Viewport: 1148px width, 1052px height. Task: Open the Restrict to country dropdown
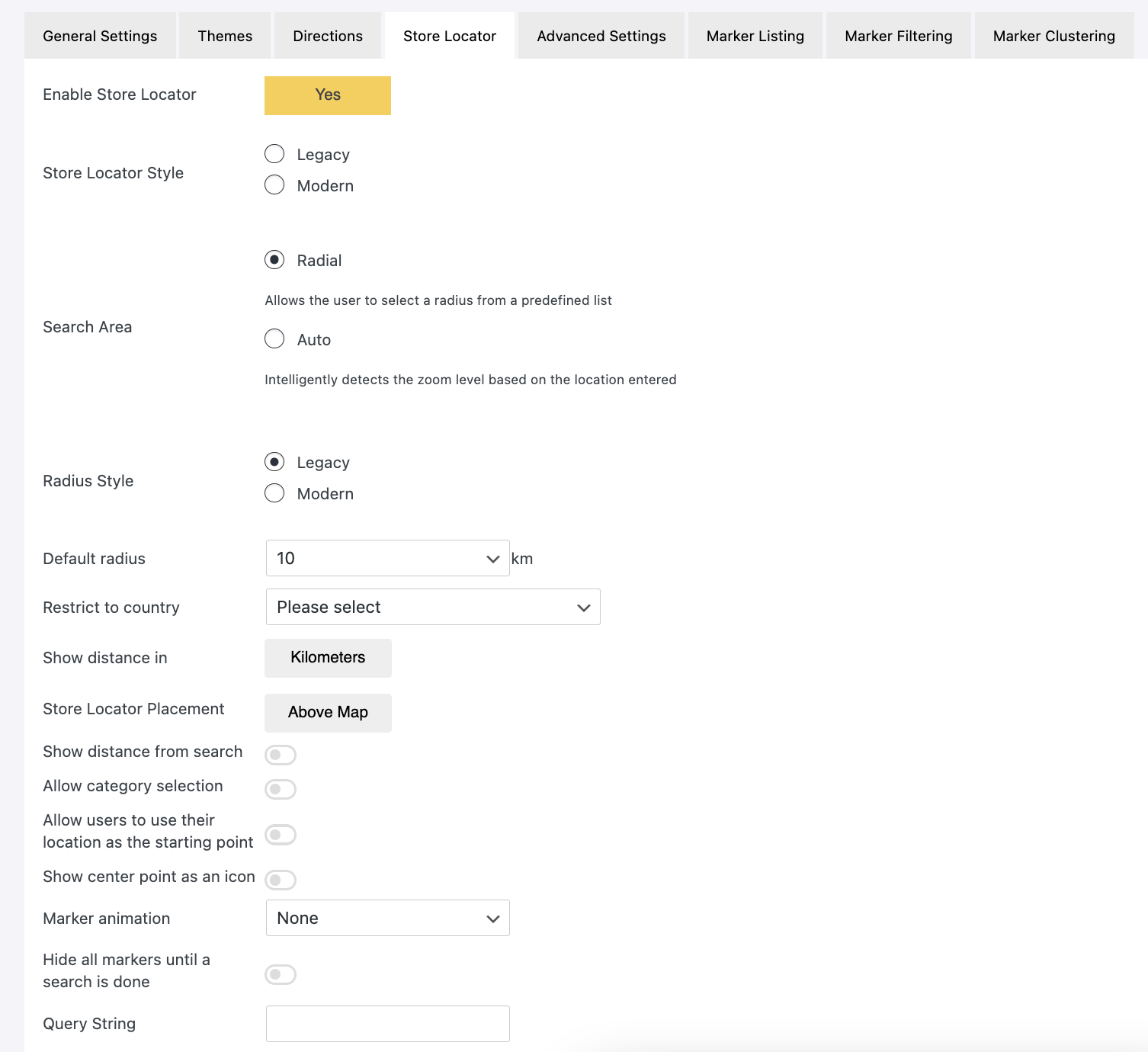tap(433, 607)
